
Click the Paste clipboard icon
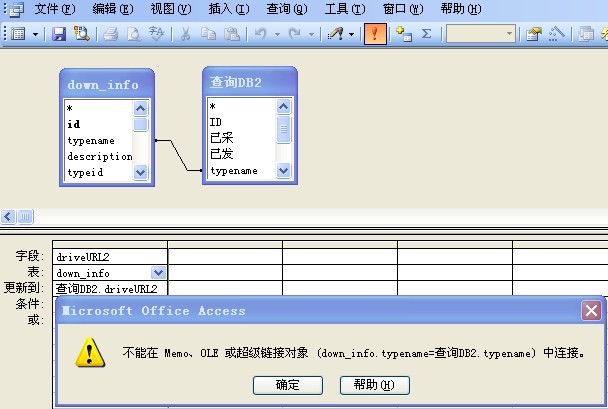coord(232,34)
